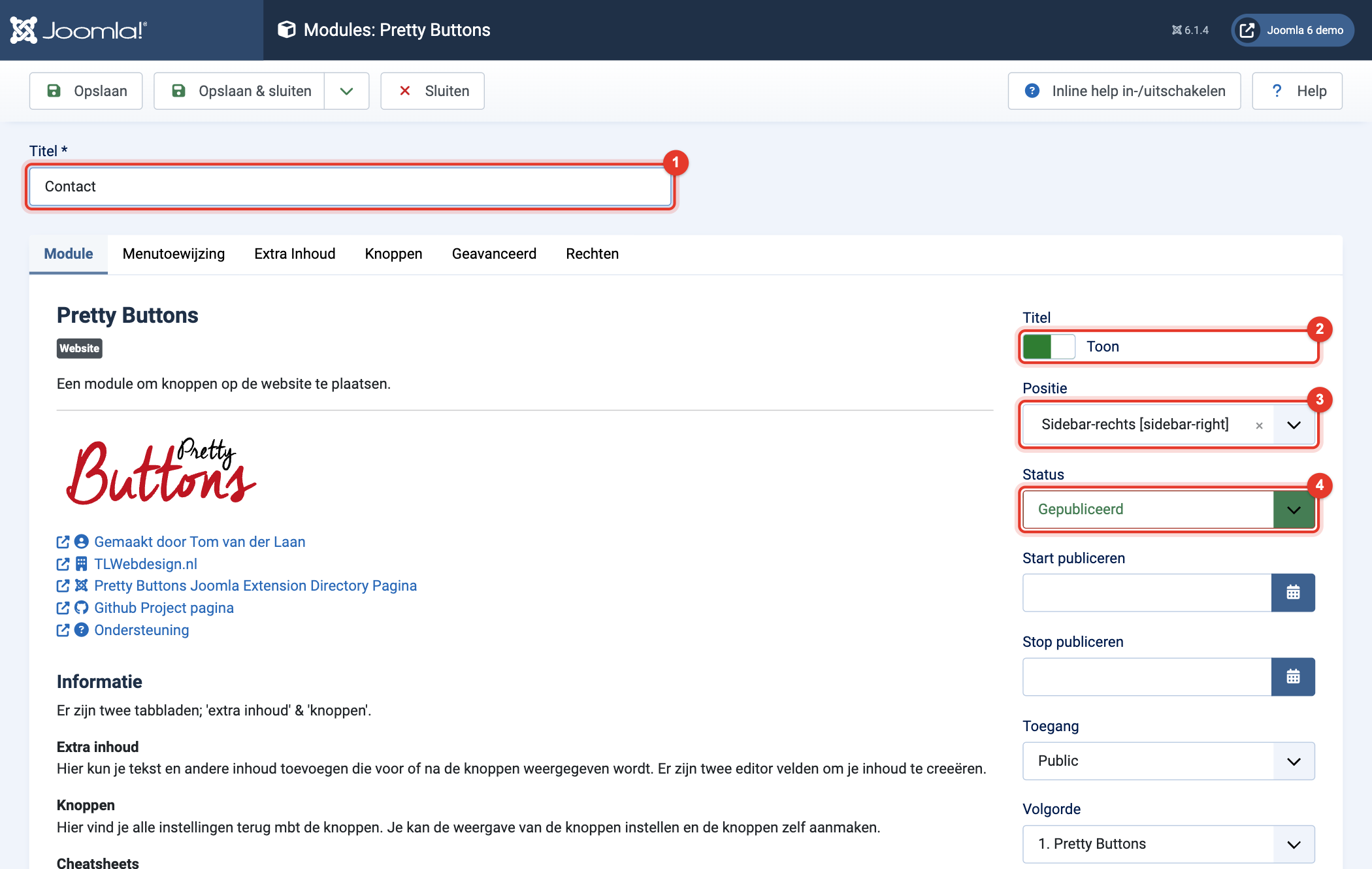
Task: Click the Start publiceren date field
Action: tap(1147, 593)
